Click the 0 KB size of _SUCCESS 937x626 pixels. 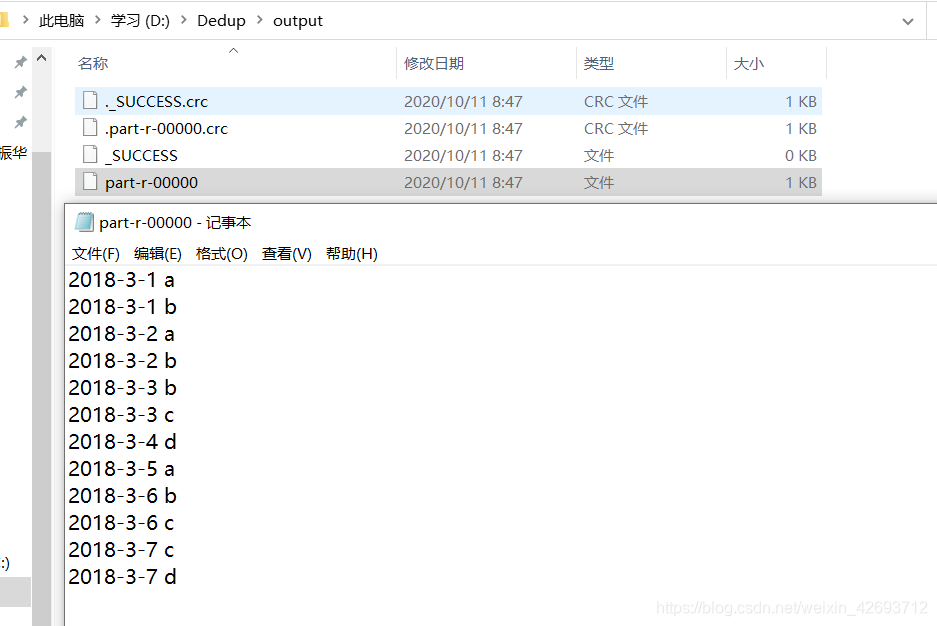coord(801,155)
